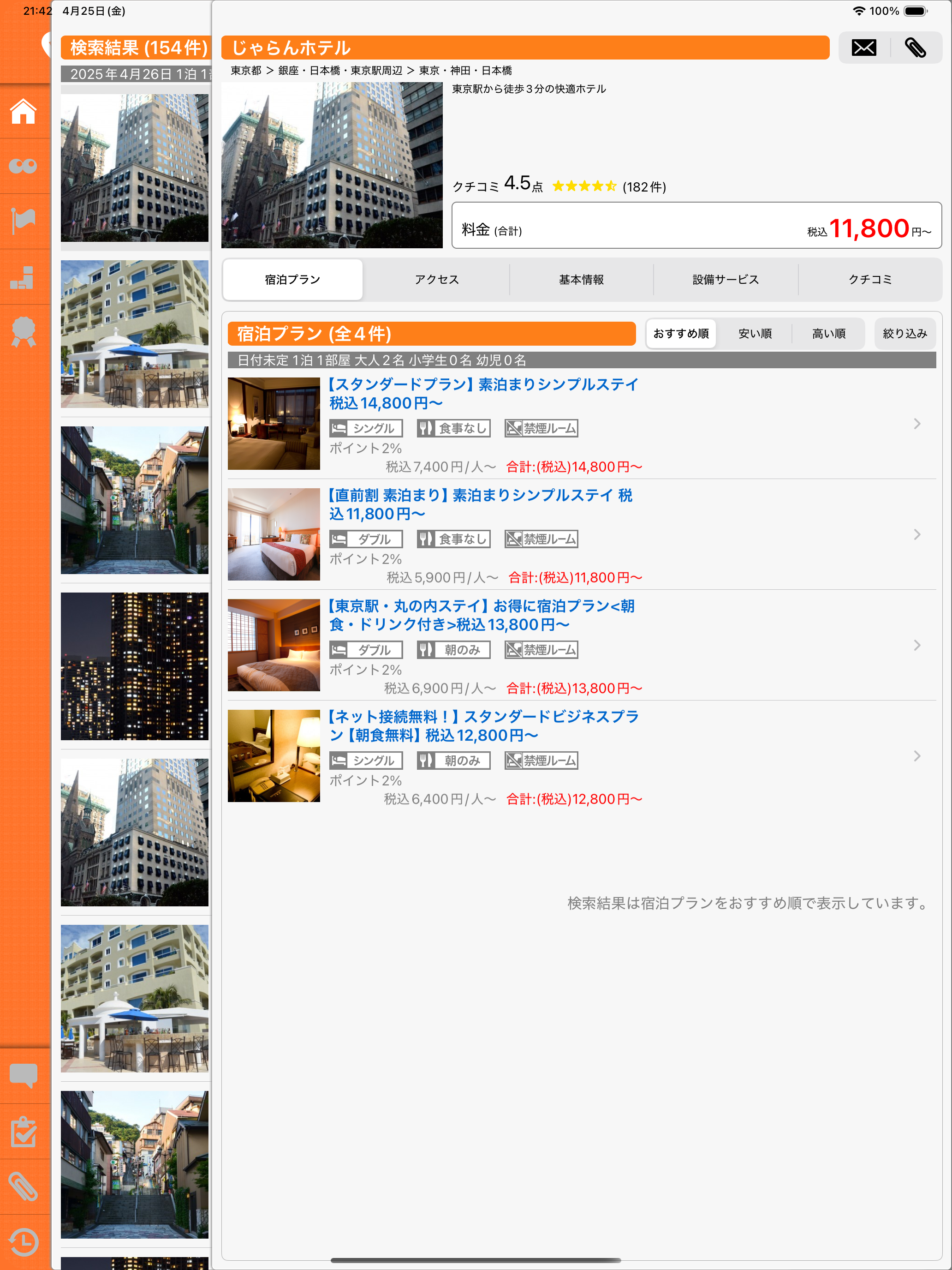The width and height of the screenshot is (952, 1270).
Task: Open the sidebar paperclip icon
Action: (x=24, y=1186)
